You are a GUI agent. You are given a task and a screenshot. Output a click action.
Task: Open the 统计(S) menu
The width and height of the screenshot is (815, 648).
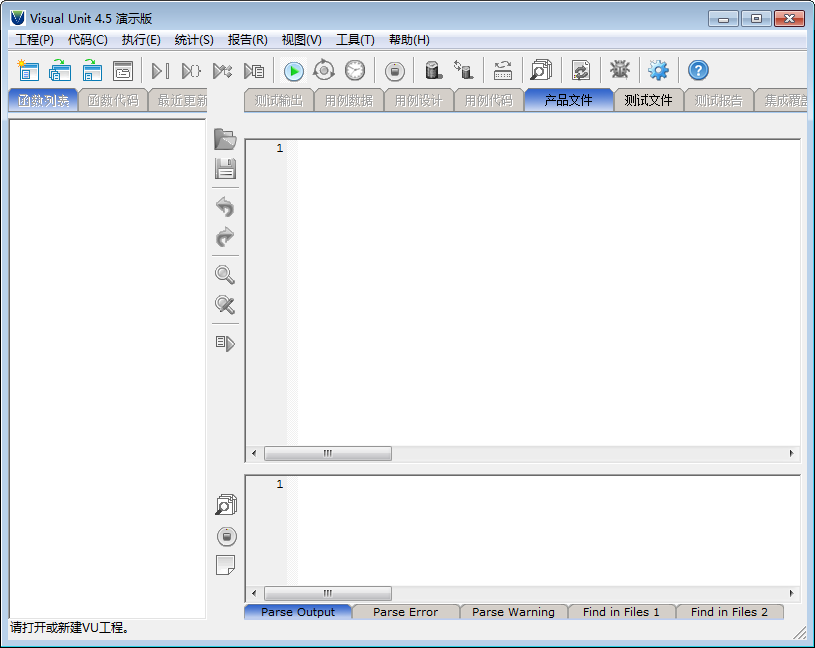point(194,40)
